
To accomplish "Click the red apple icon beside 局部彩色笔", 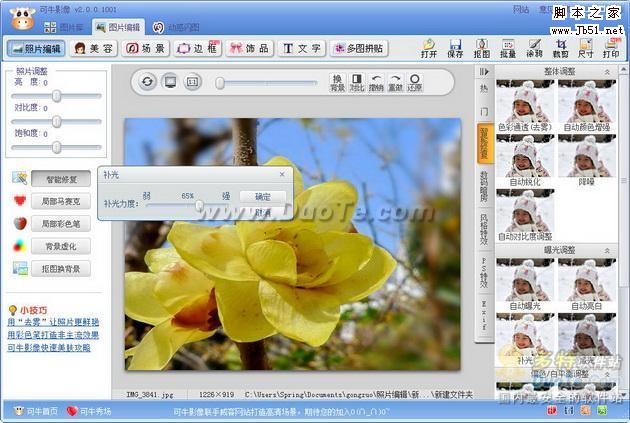I will click(20, 223).
